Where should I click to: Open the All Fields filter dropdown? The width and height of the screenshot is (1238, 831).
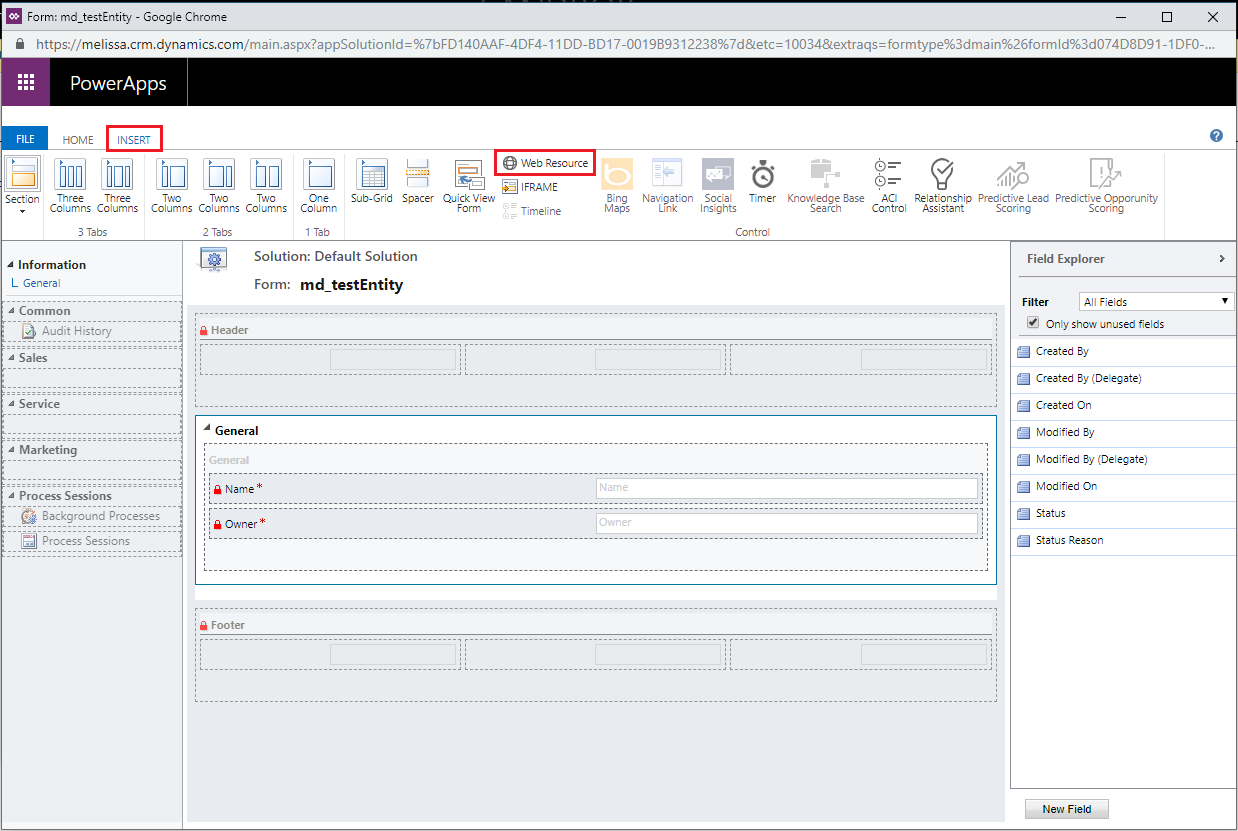1157,301
